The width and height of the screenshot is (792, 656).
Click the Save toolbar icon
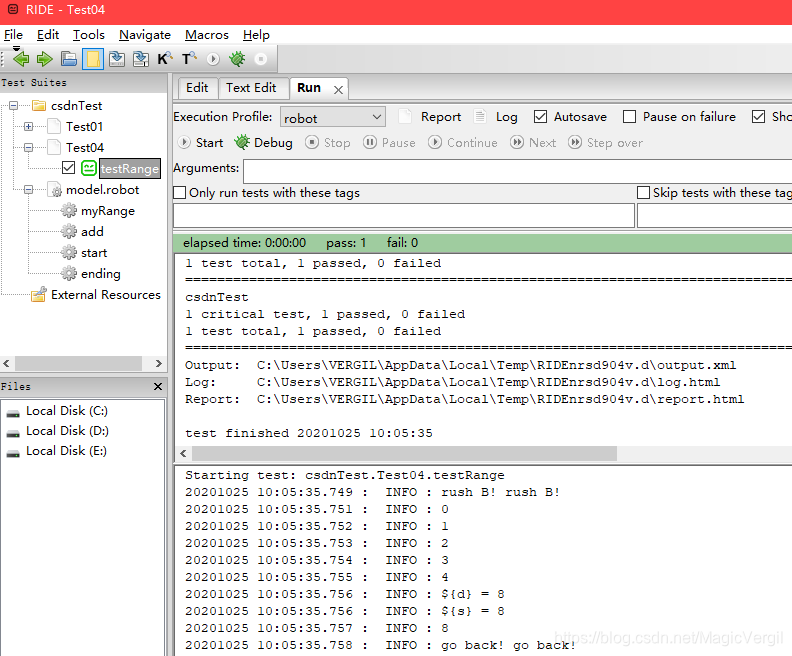117,59
